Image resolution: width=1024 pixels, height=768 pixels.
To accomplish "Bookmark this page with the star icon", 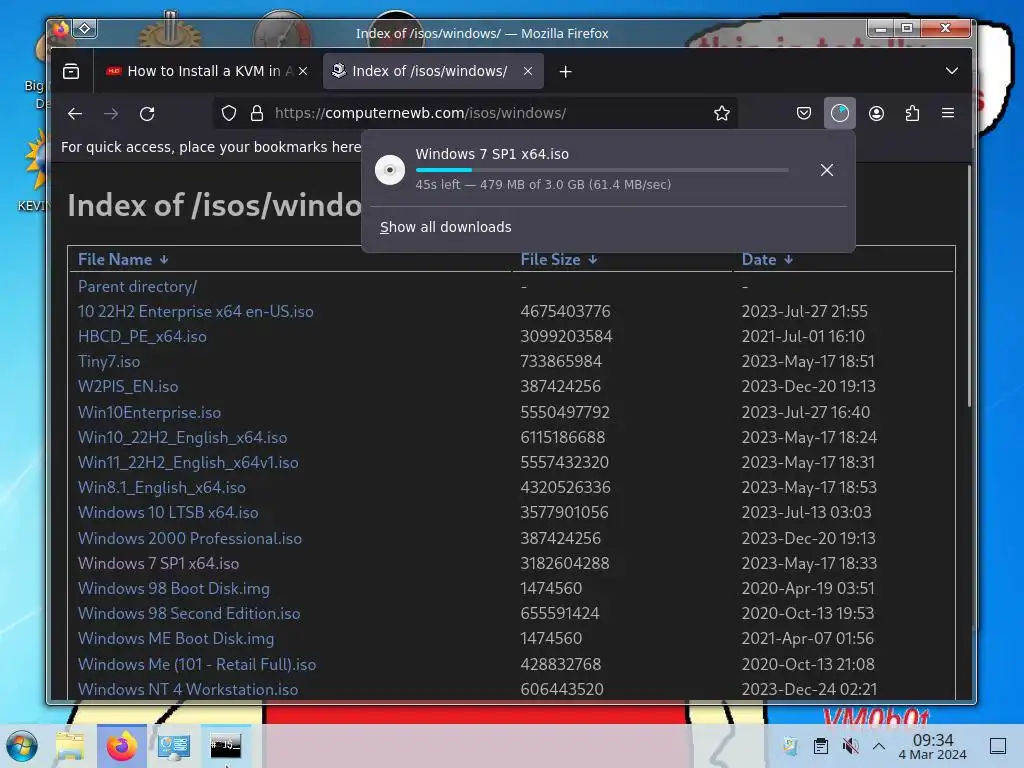I will (x=722, y=113).
